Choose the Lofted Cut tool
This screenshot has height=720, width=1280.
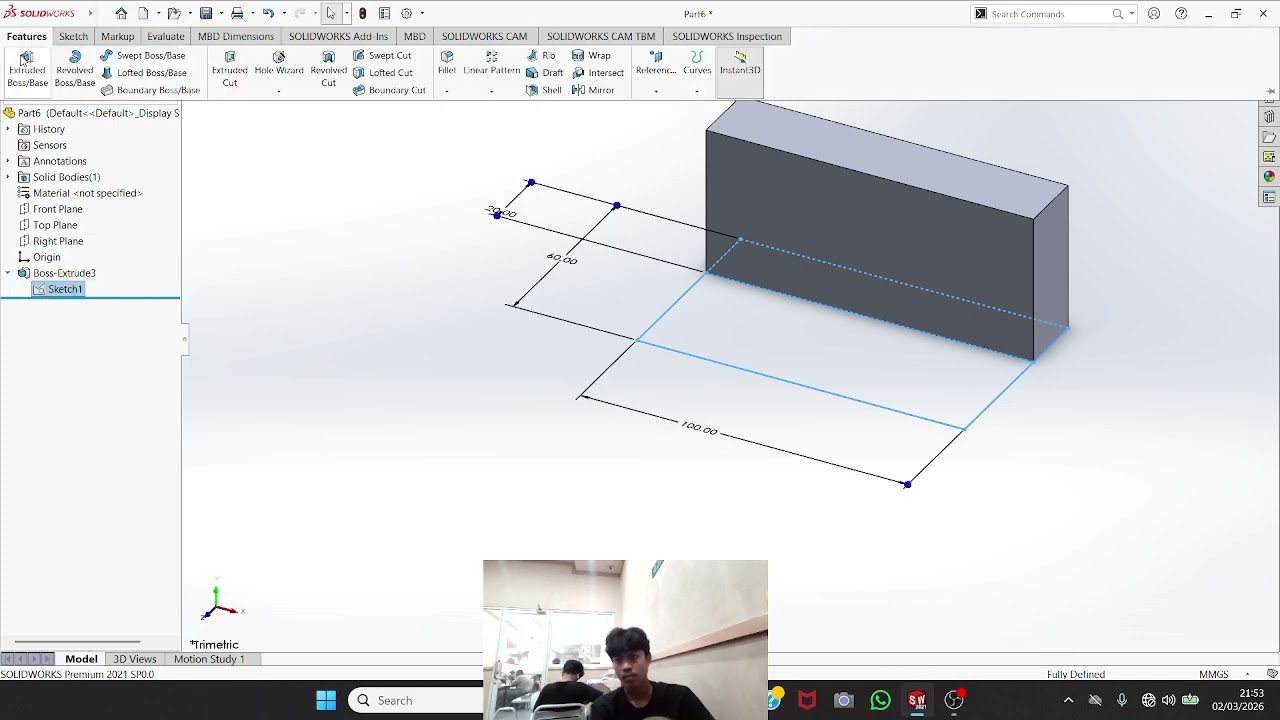(383, 73)
